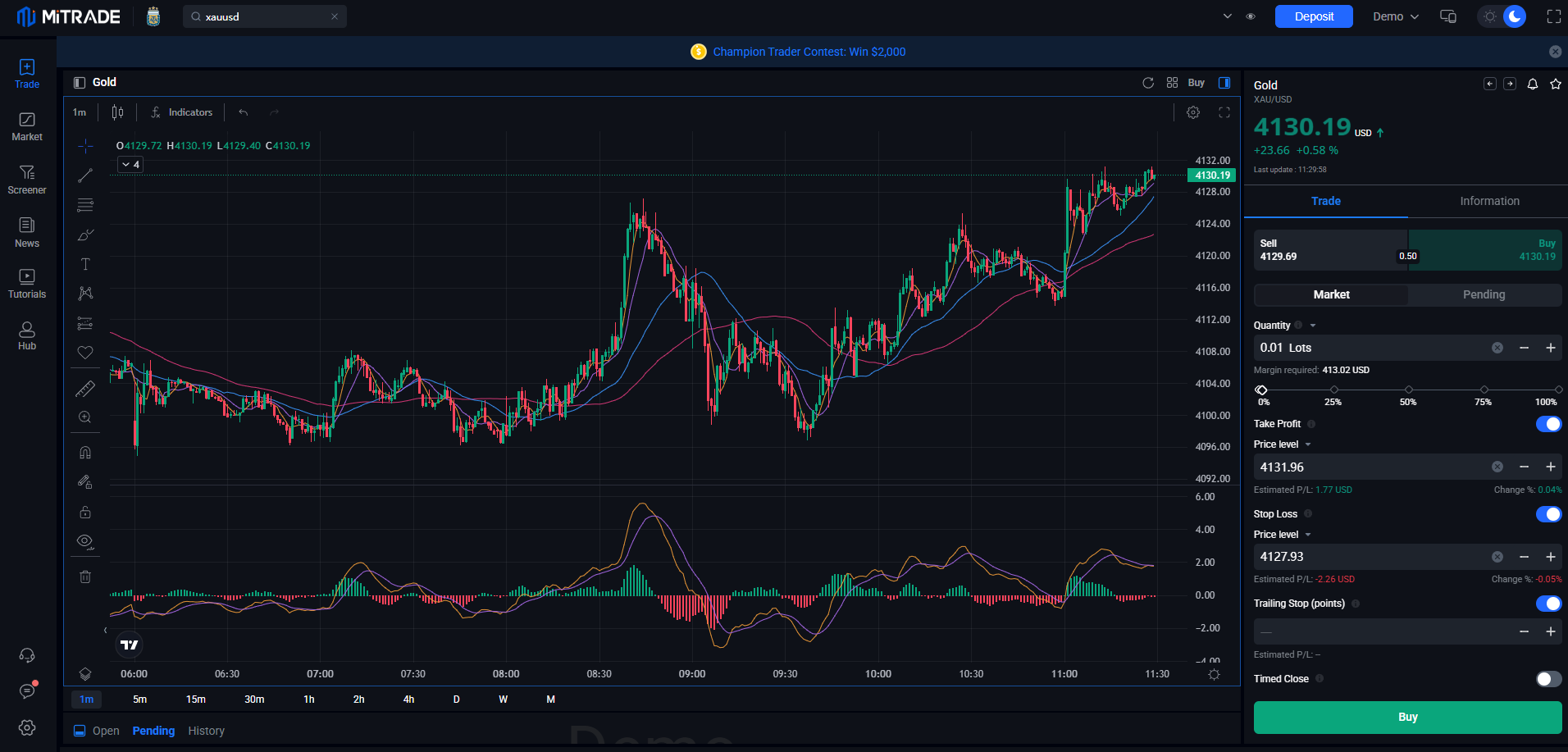This screenshot has height=752, width=1568.
Task: Toggle Trailing Stop switch
Action: point(1548,604)
